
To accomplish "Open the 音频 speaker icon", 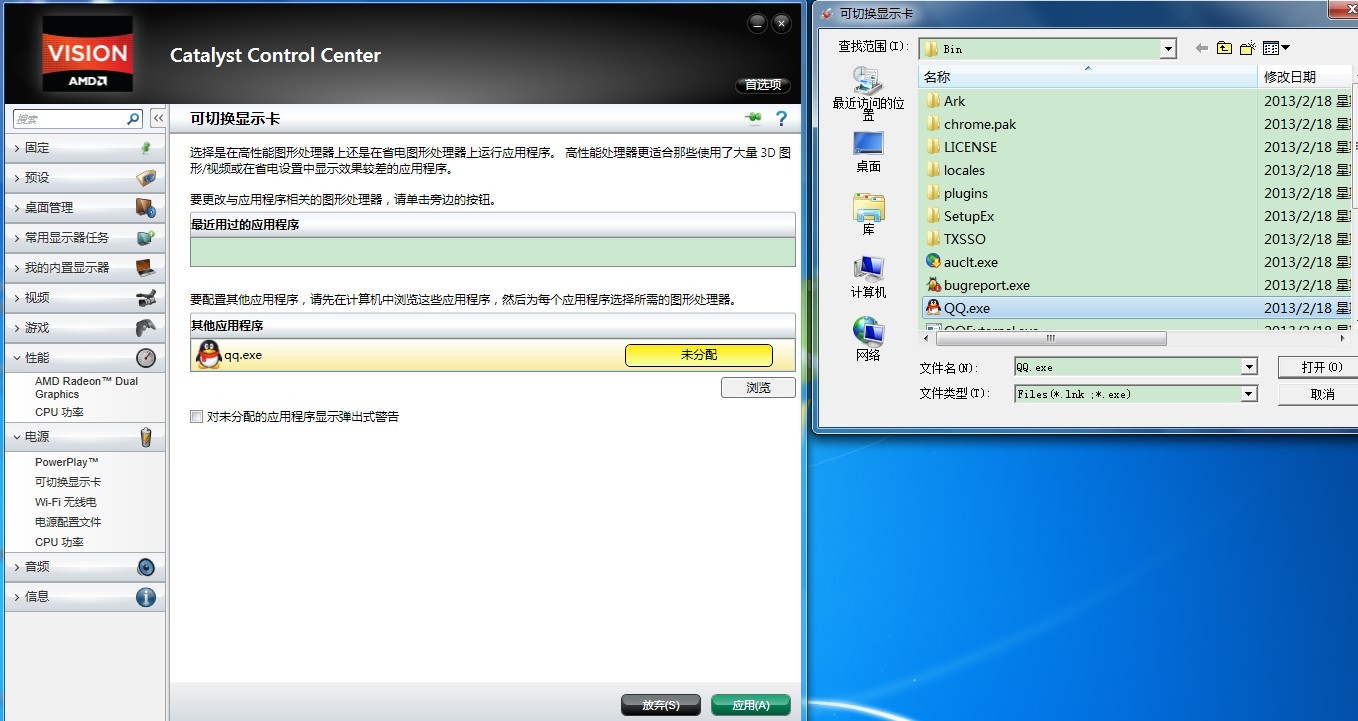I will pos(146,567).
